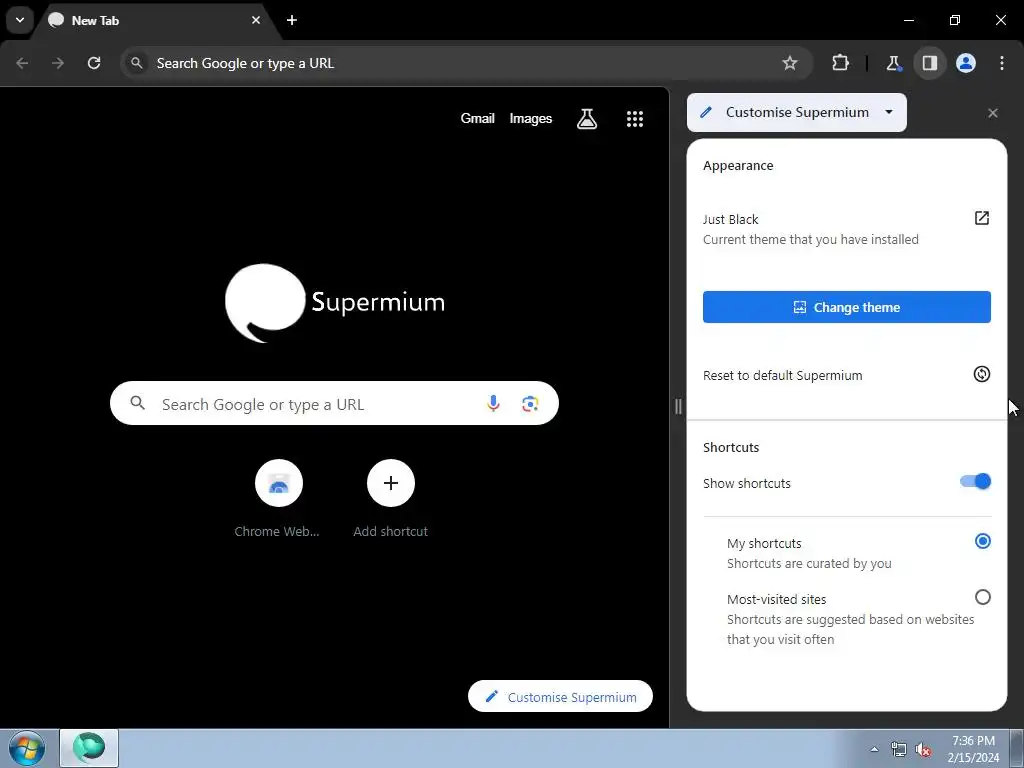Search by image with Lens icon
The width and height of the screenshot is (1024, 768).
[530, 404]
